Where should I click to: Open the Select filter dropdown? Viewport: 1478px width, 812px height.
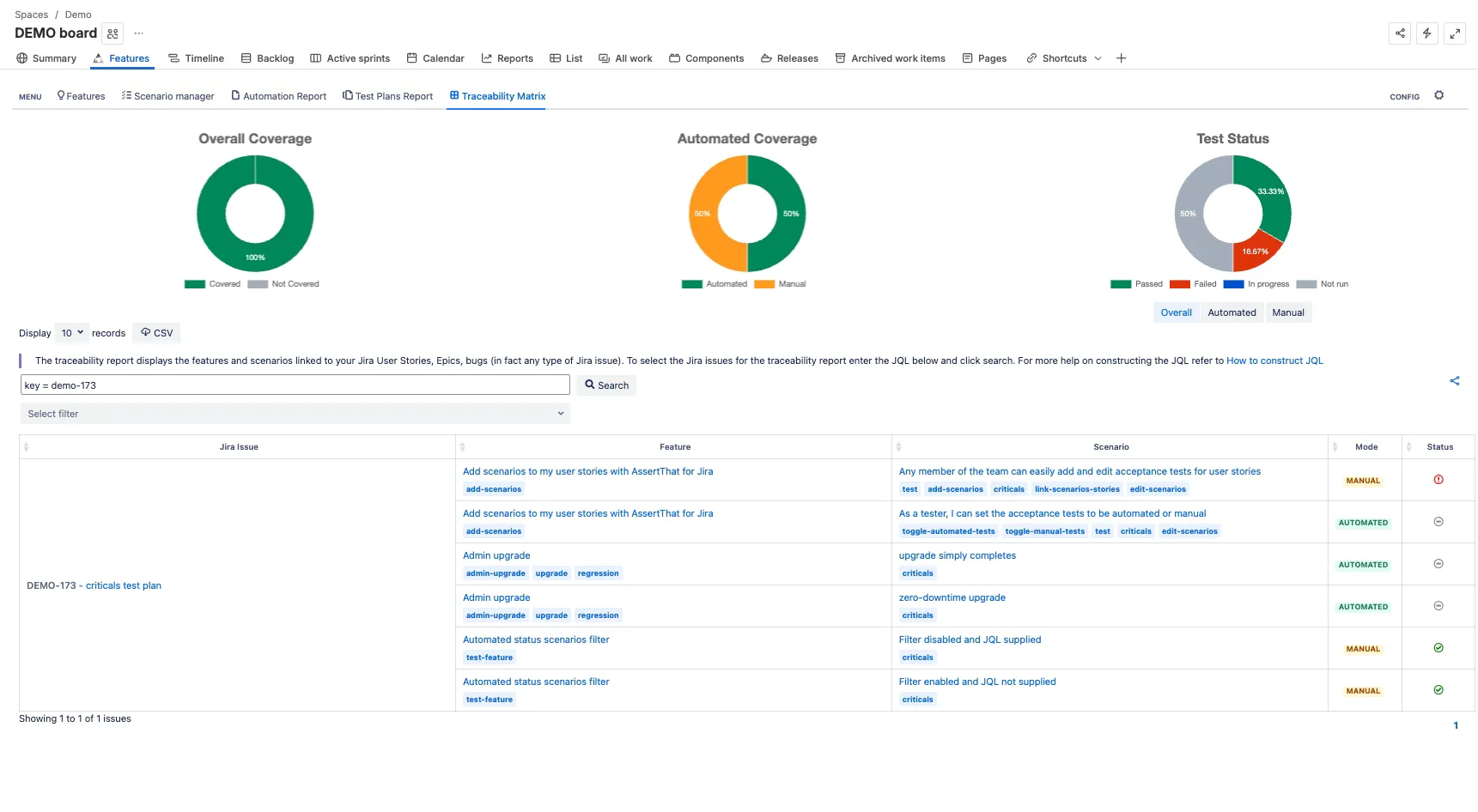pos(295,414)
